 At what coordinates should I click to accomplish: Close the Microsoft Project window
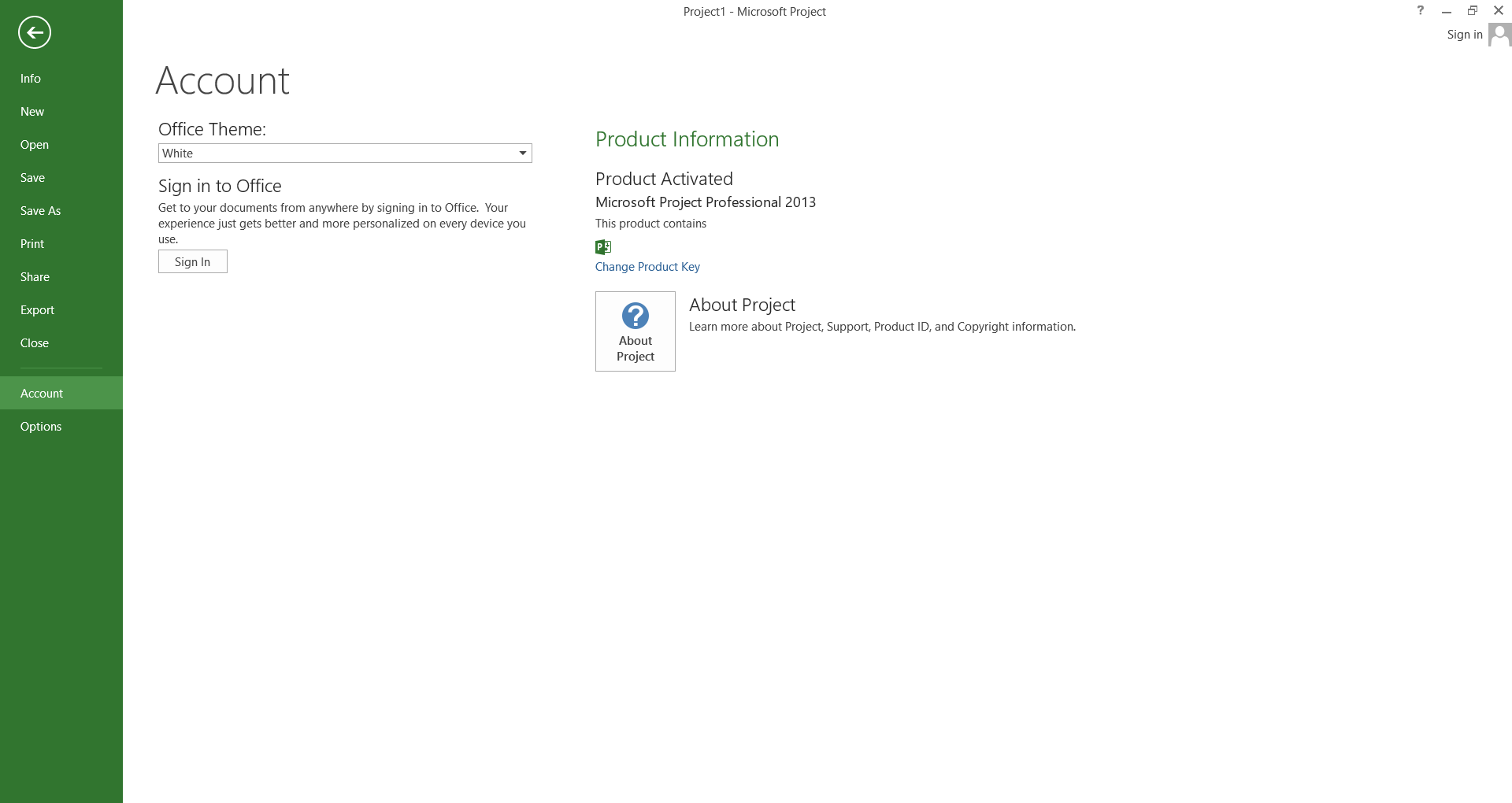(x=1499, y=11)
